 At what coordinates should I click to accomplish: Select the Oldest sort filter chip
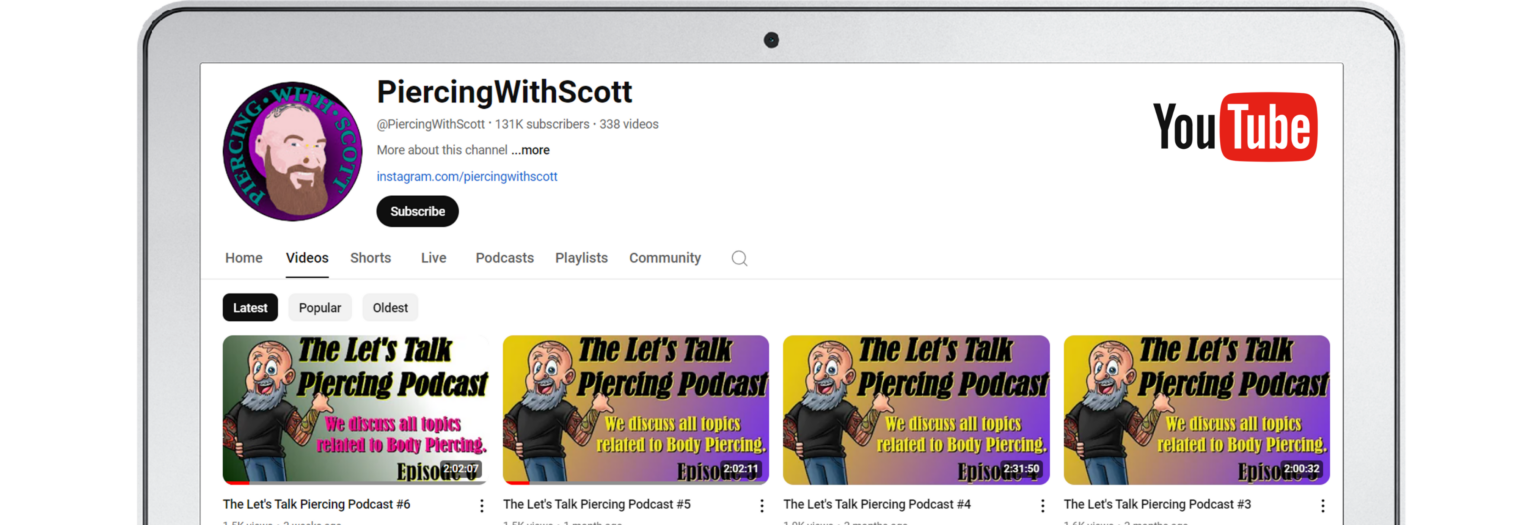tap(390, 308)
